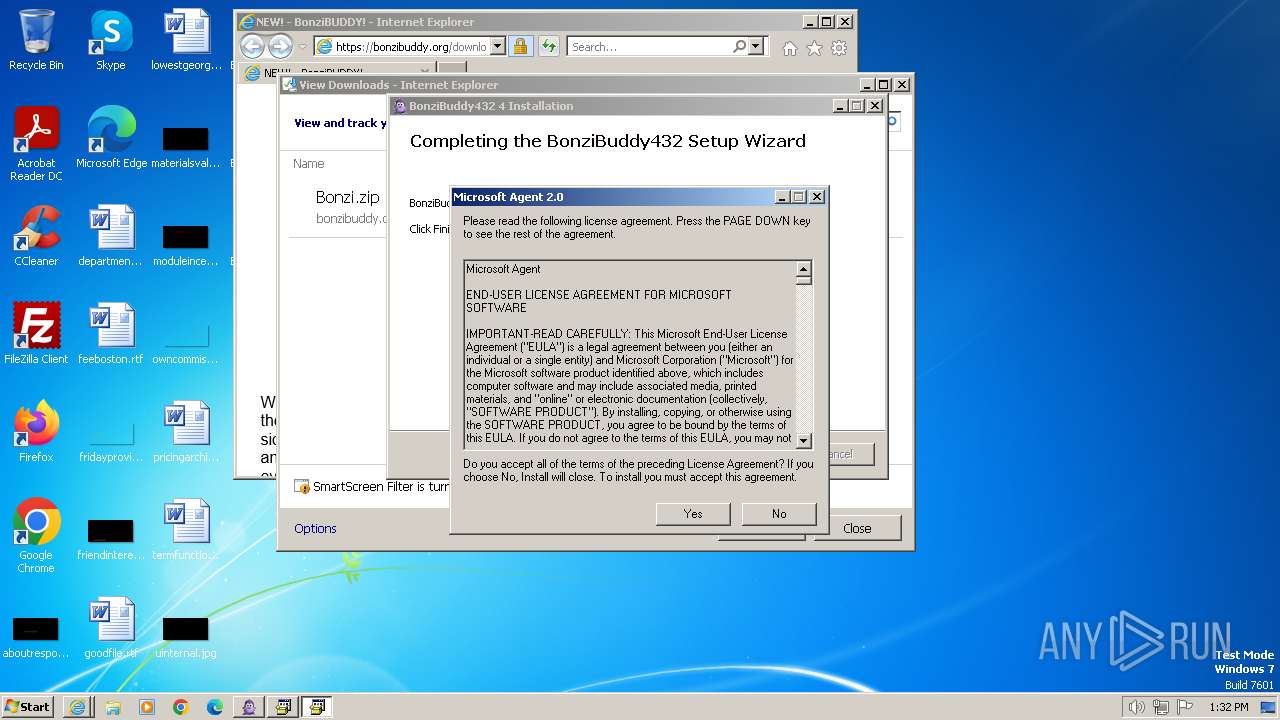
Task: Select the lowestgeorg document on desktop
Action: coord(186,40)
